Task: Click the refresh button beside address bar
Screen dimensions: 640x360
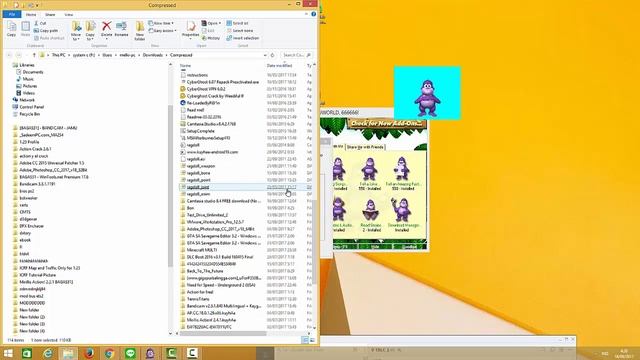Action: pos(273,55)
